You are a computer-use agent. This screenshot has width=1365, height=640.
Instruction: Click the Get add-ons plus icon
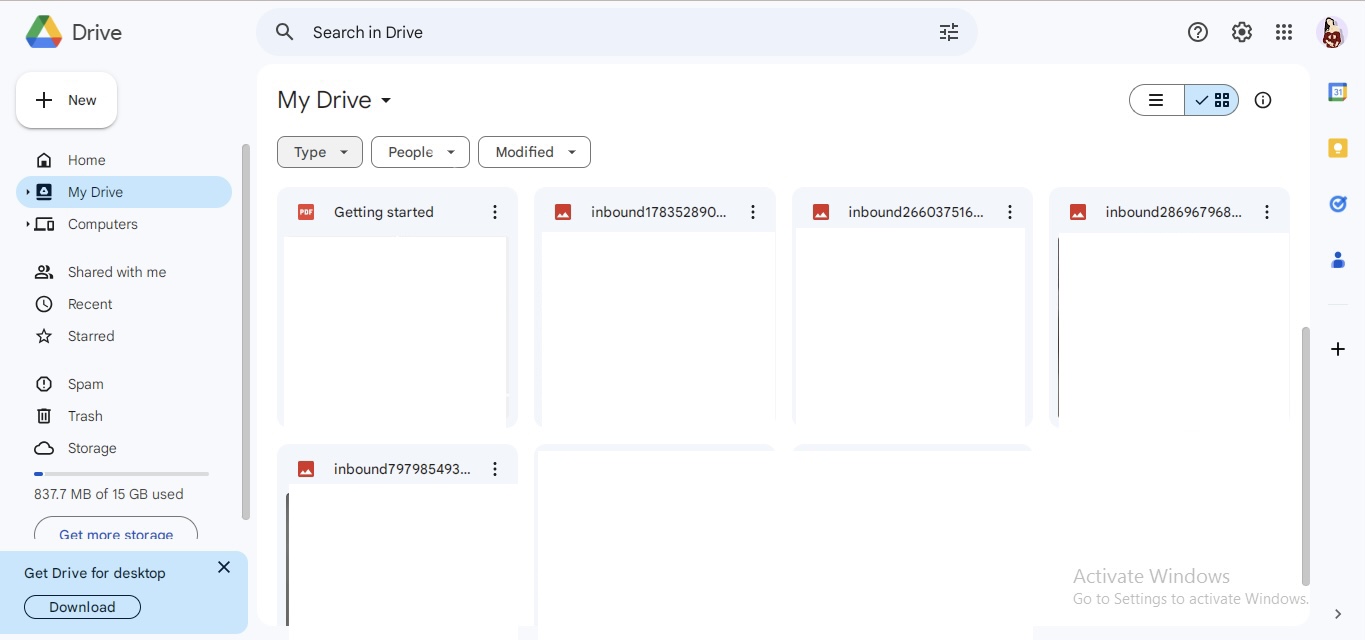click(1338, 349)
